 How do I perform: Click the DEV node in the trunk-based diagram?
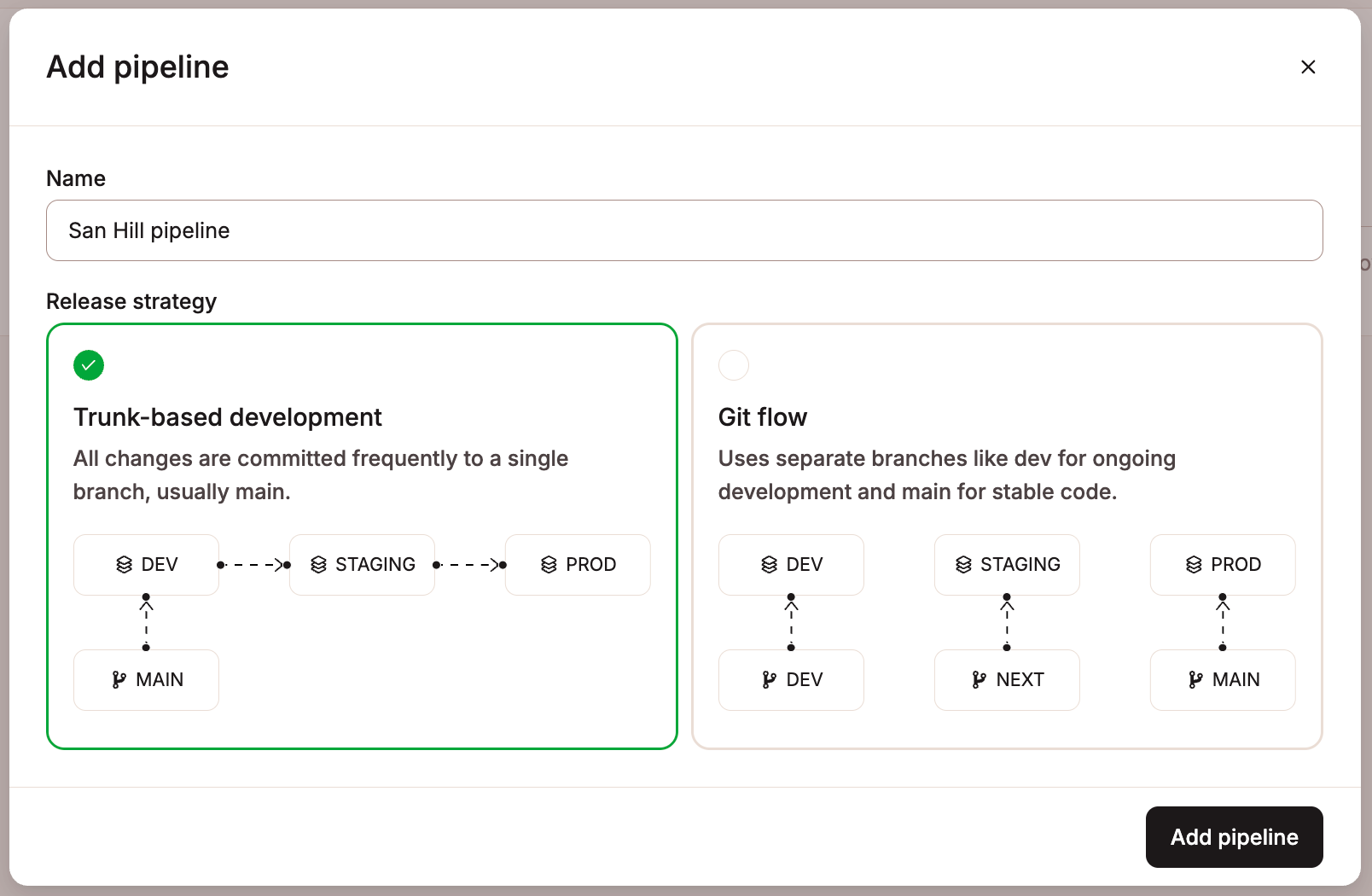coord(146,564)
